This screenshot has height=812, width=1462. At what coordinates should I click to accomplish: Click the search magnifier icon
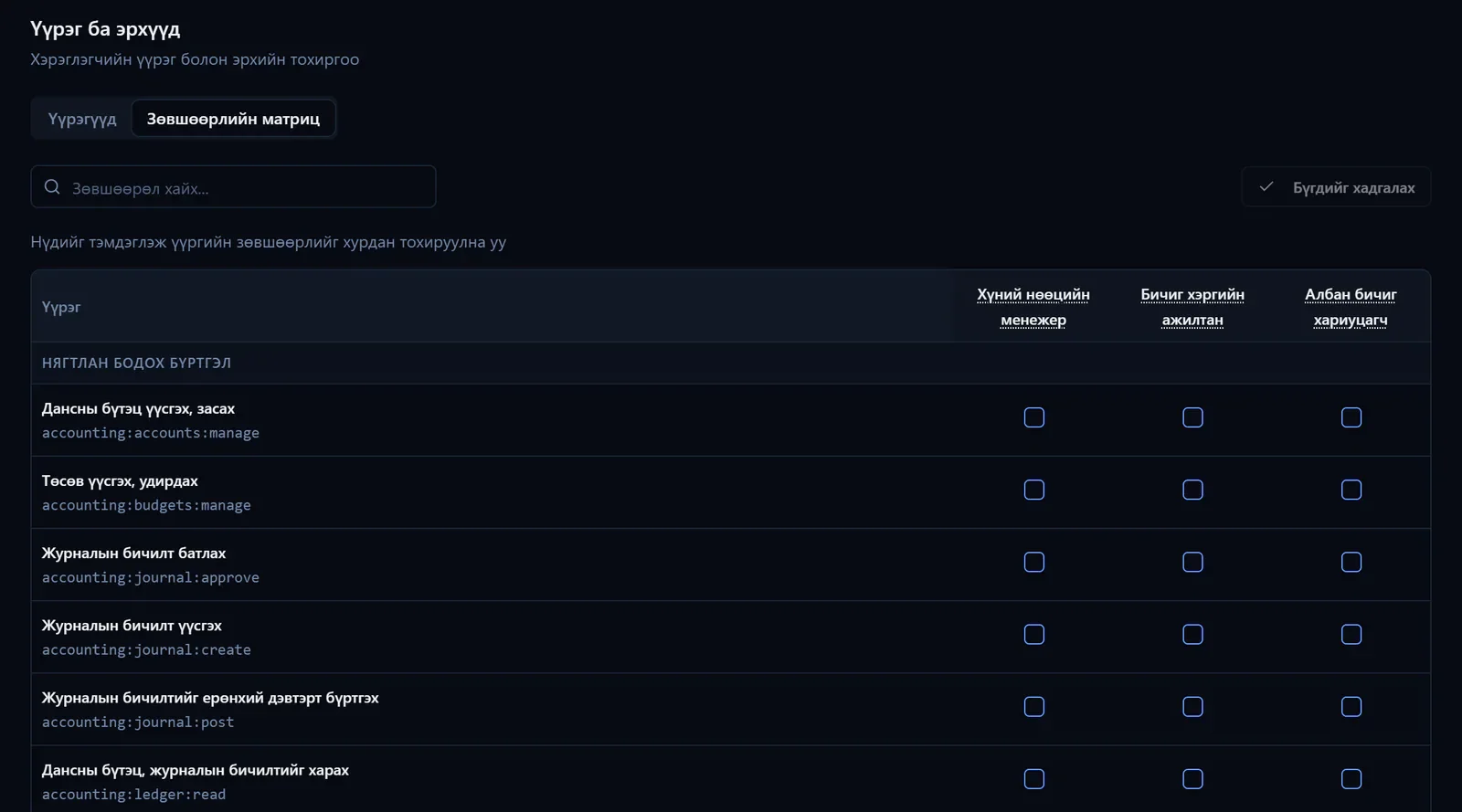(52, 187)
